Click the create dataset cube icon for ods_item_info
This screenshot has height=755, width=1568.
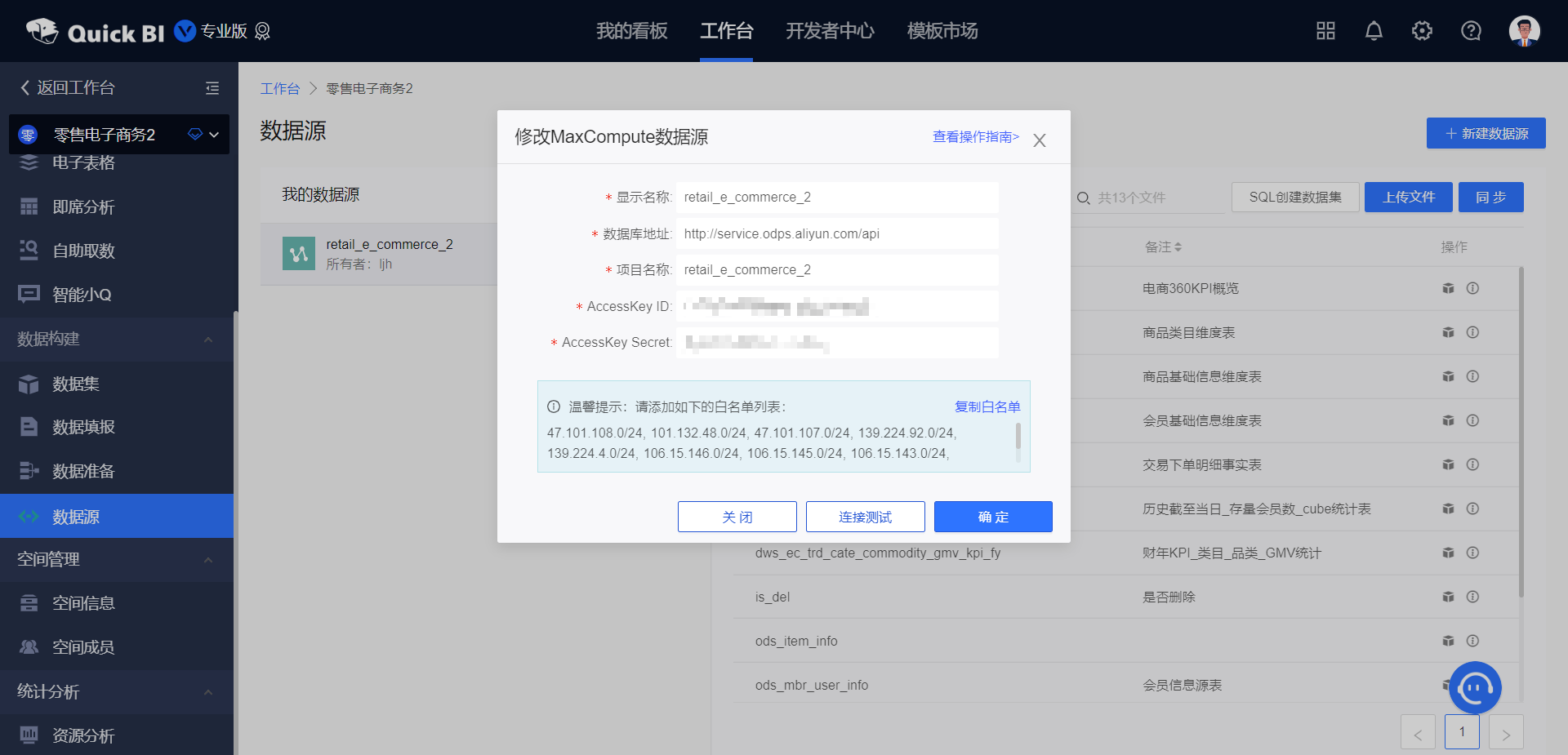pyautogui.click(x=1448, y=641)
